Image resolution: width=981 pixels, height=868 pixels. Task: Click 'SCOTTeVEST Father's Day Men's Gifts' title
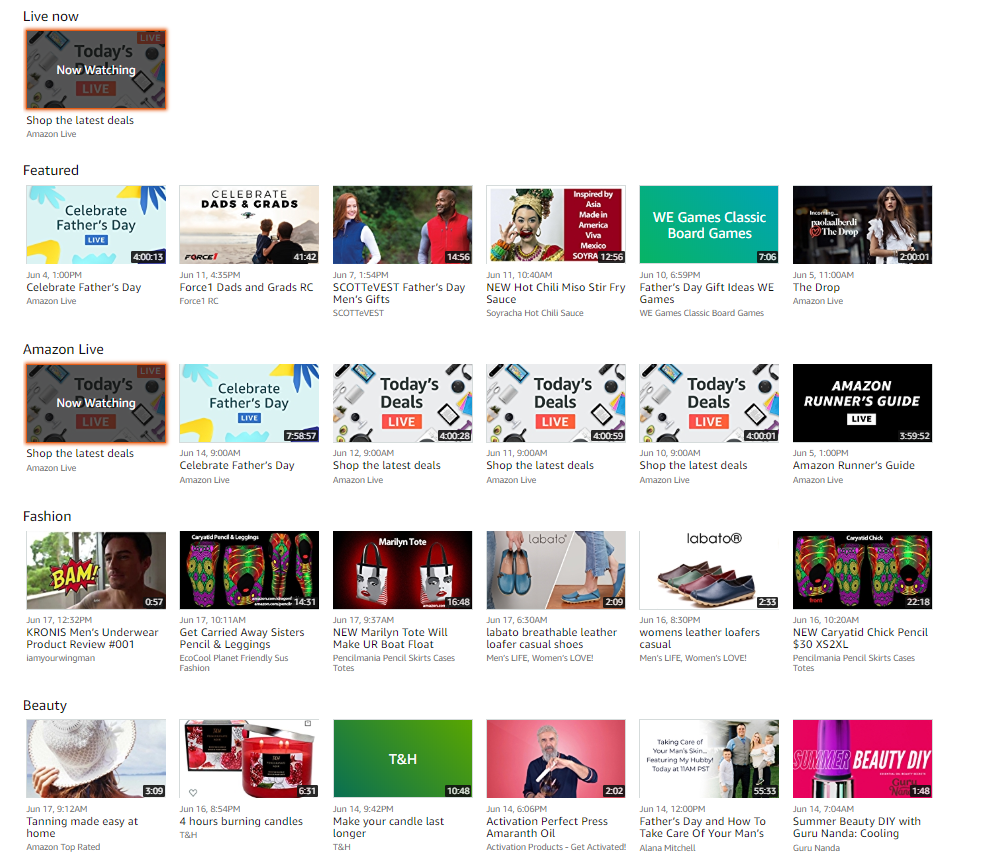pyautogui.click(x=399, y=293)
